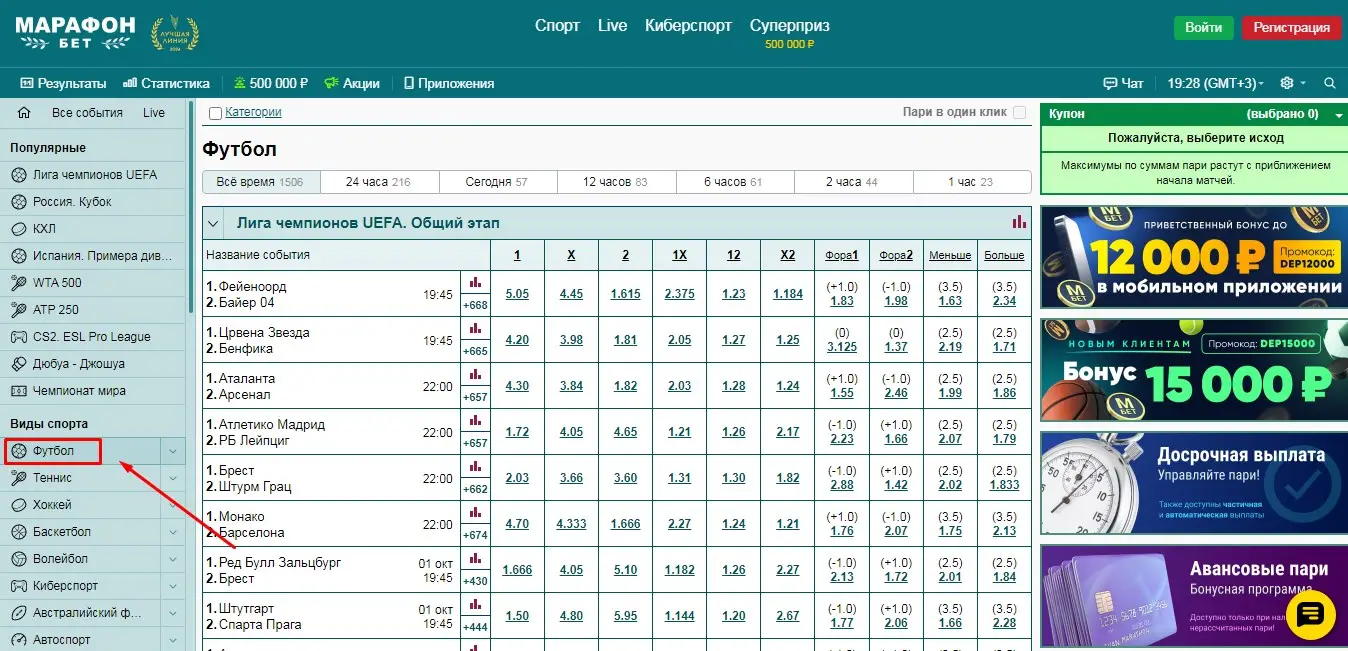Screen dimensions: 1348x651
Task: Open the Чат speech bubble icon
Action: pos(1111,83)
